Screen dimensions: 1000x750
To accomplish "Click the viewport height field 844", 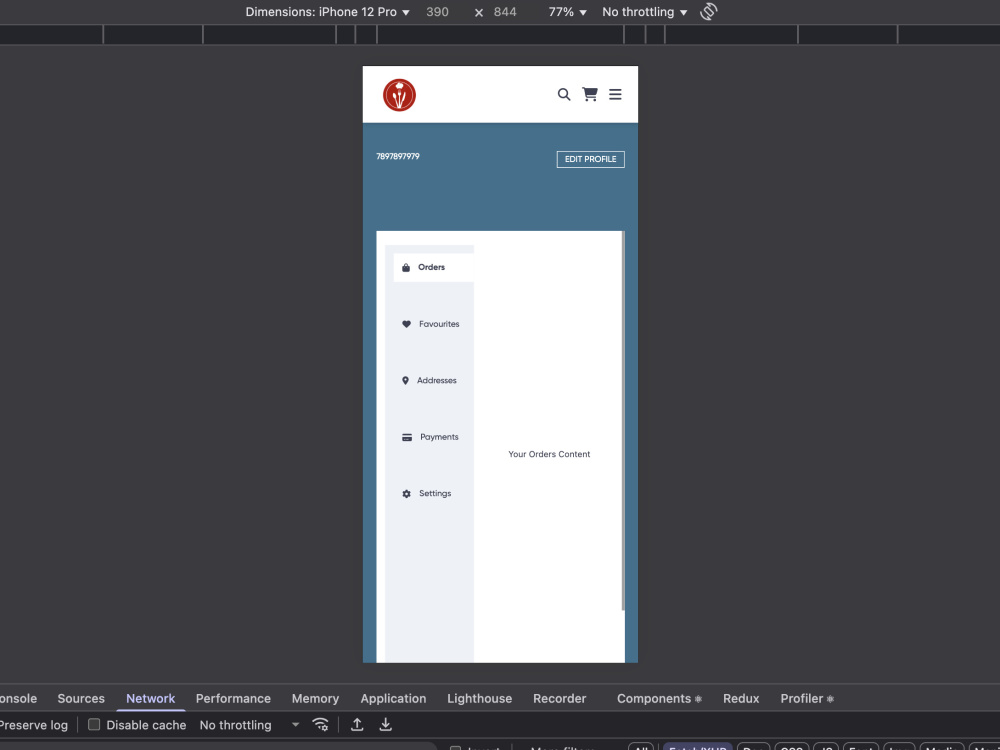I will [x=505, y=12].
